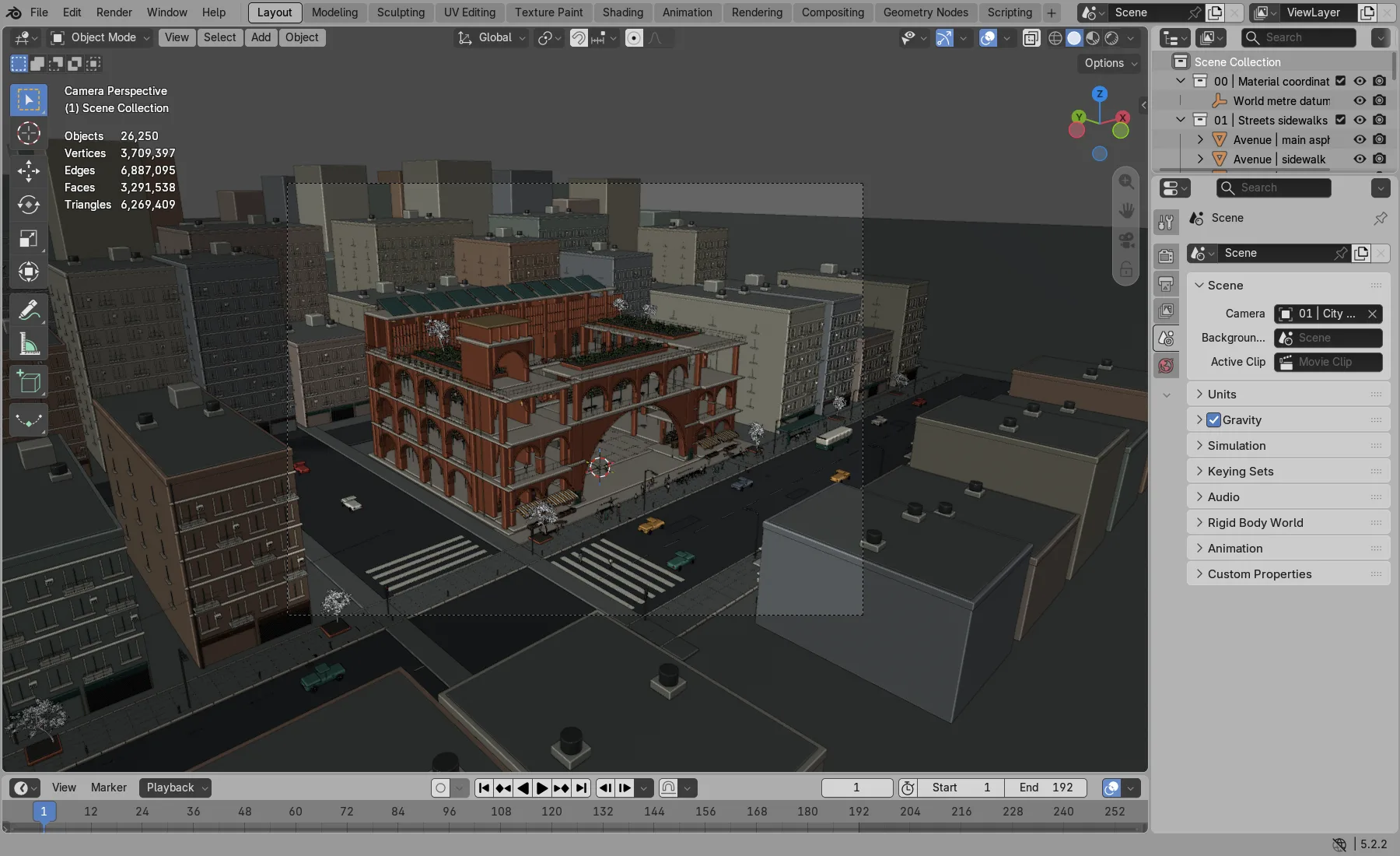Hide World metre datum in viewport
1400x856 pixels.
point(1360,100)
